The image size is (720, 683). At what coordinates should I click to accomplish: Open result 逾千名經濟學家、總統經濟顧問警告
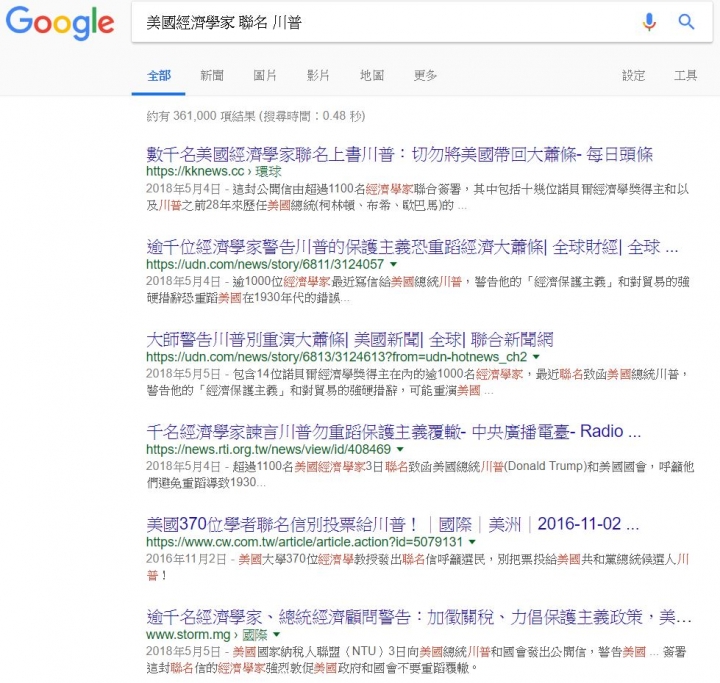click(419, 617)
